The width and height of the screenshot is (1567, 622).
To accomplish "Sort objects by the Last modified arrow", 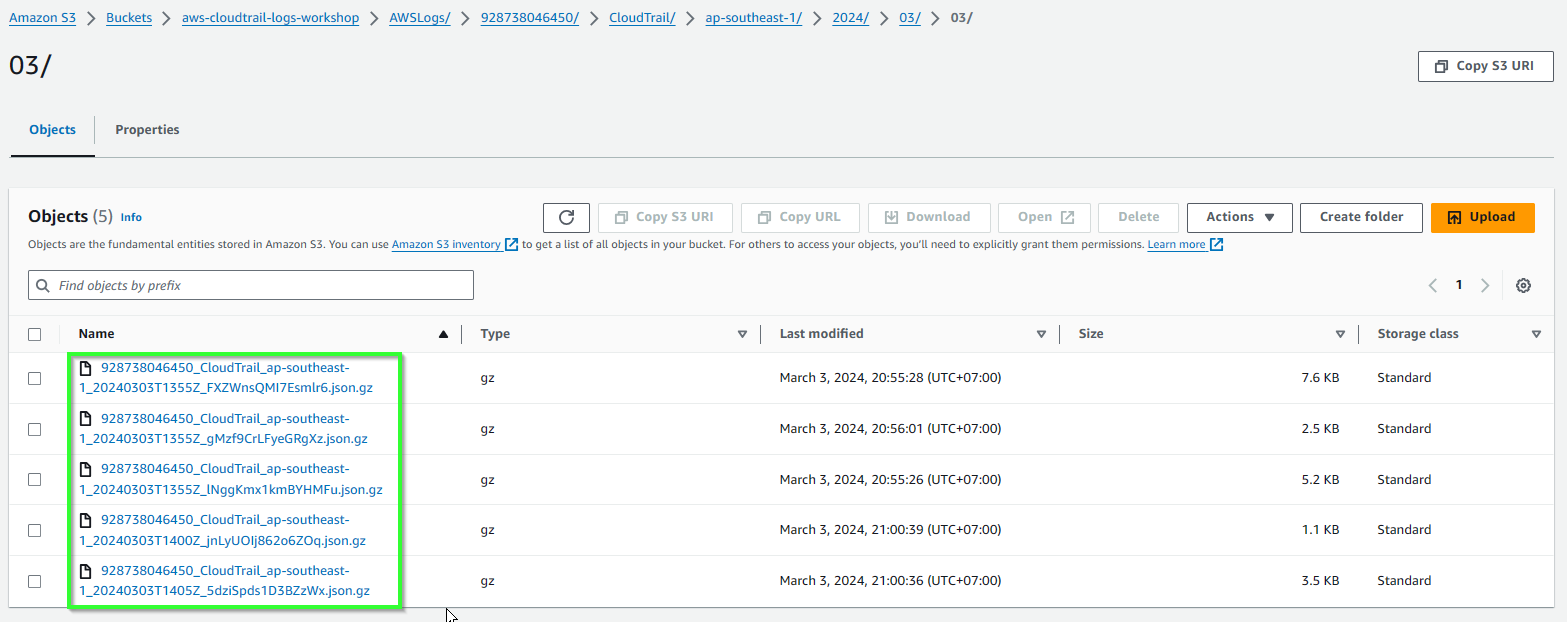I will coord(1041,334).
